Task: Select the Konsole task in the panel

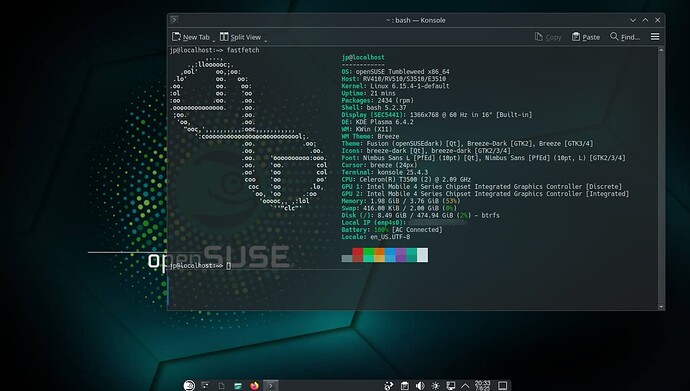Action: point(271,385)
